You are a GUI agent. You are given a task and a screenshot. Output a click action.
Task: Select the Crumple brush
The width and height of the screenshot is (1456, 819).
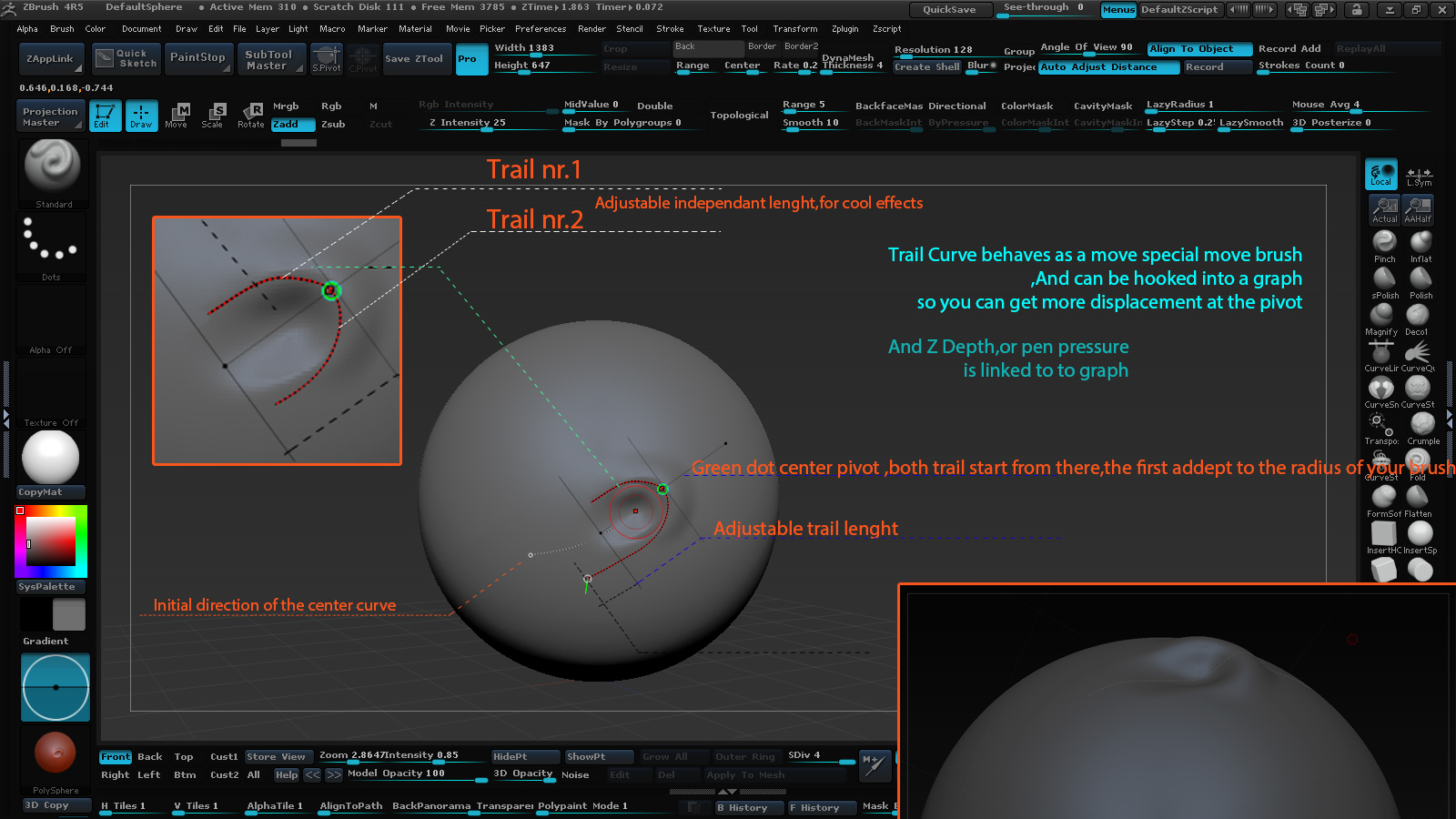point(1422,426)
